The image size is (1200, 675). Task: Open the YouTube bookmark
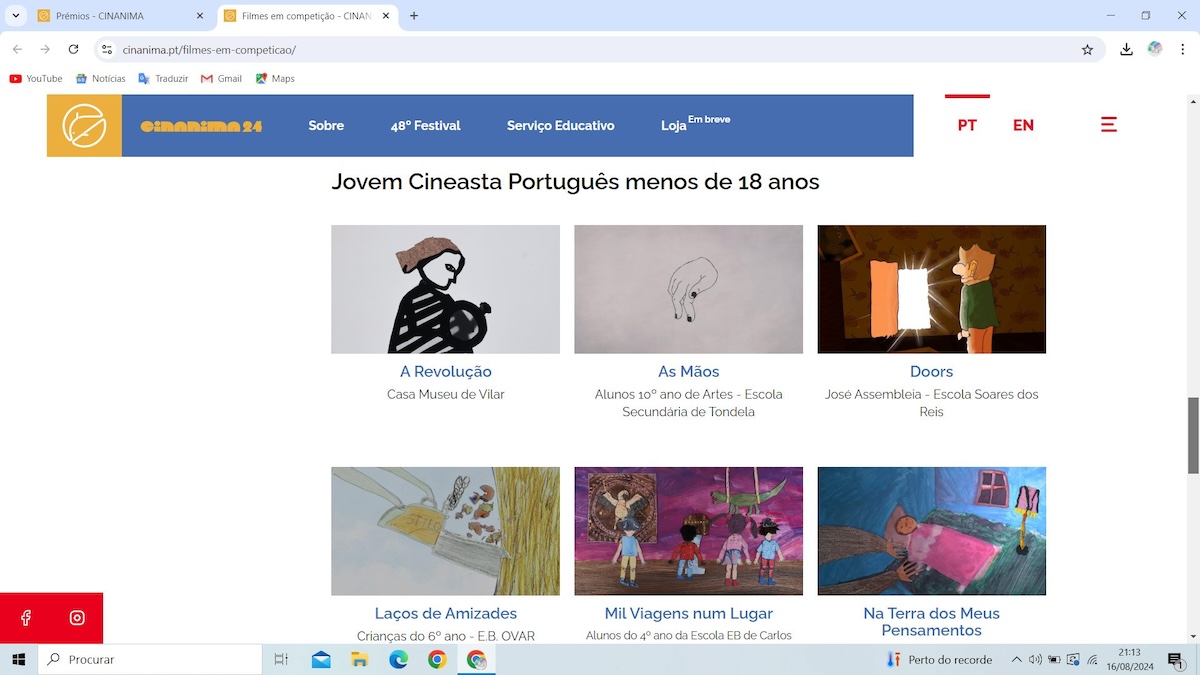point(36,78)
